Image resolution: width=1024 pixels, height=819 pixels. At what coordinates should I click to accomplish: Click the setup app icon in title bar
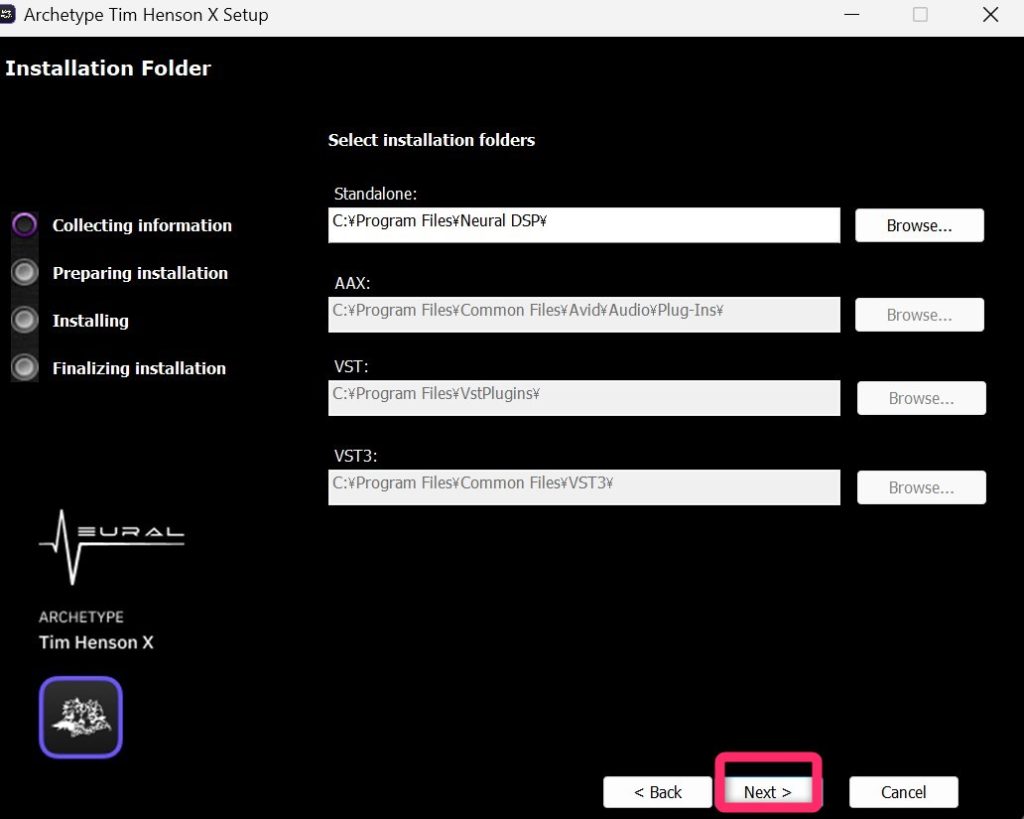(x=8, y=15)
